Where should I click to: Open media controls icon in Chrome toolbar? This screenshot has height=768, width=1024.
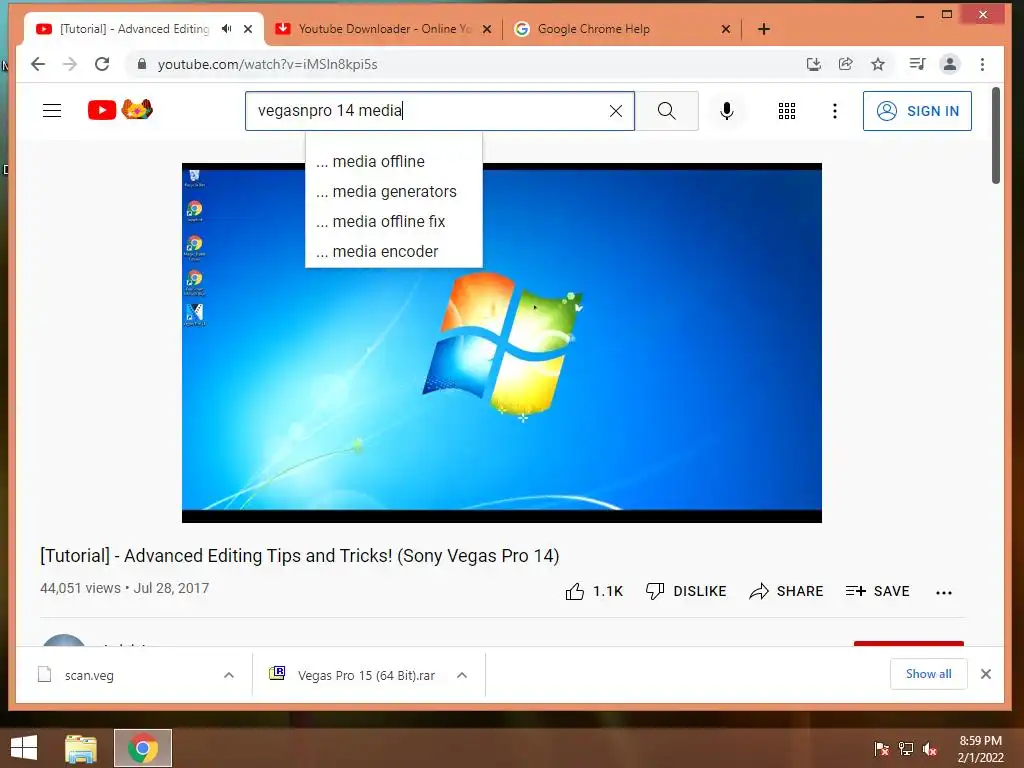coord(917,64)
